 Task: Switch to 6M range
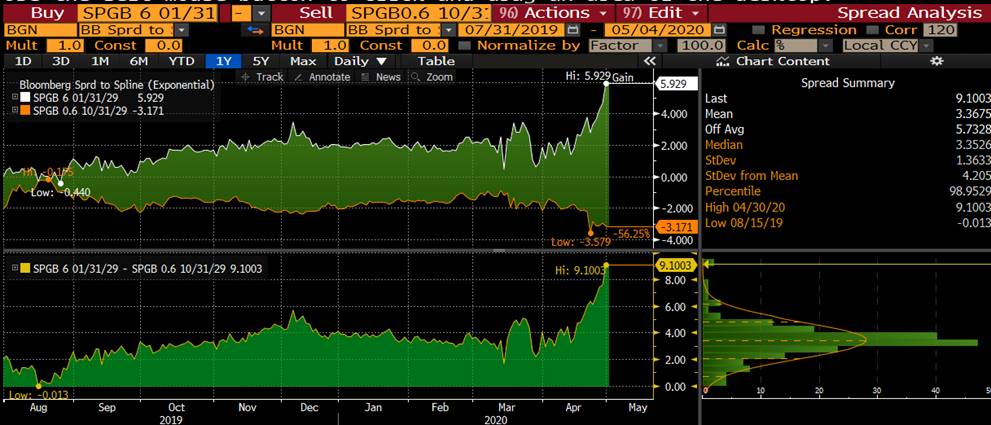(x=138, y=61)
